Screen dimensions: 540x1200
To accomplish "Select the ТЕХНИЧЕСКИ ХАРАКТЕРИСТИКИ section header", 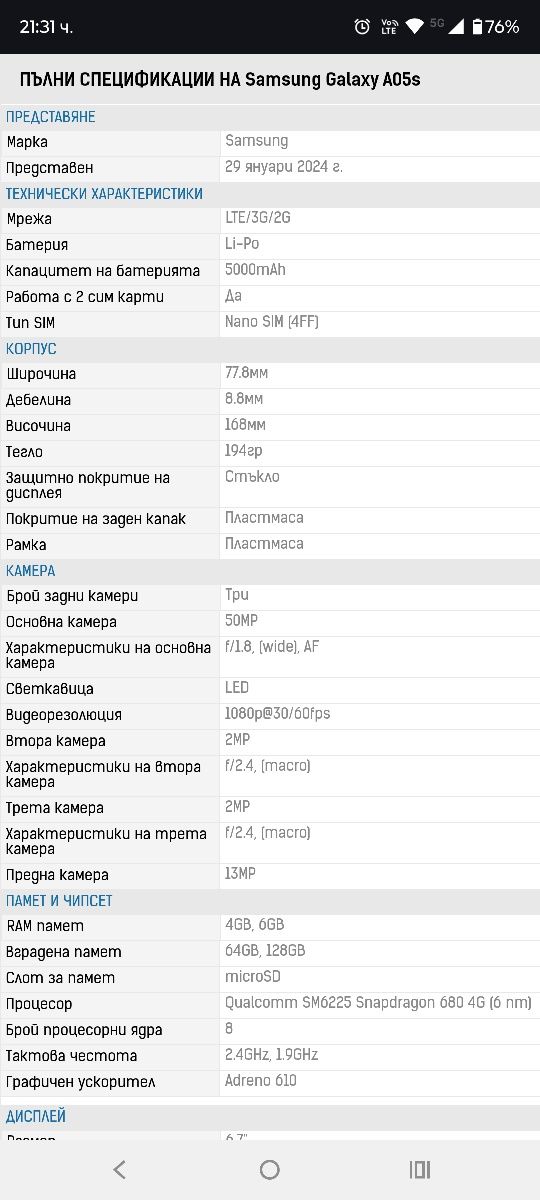I will [104, 194].
